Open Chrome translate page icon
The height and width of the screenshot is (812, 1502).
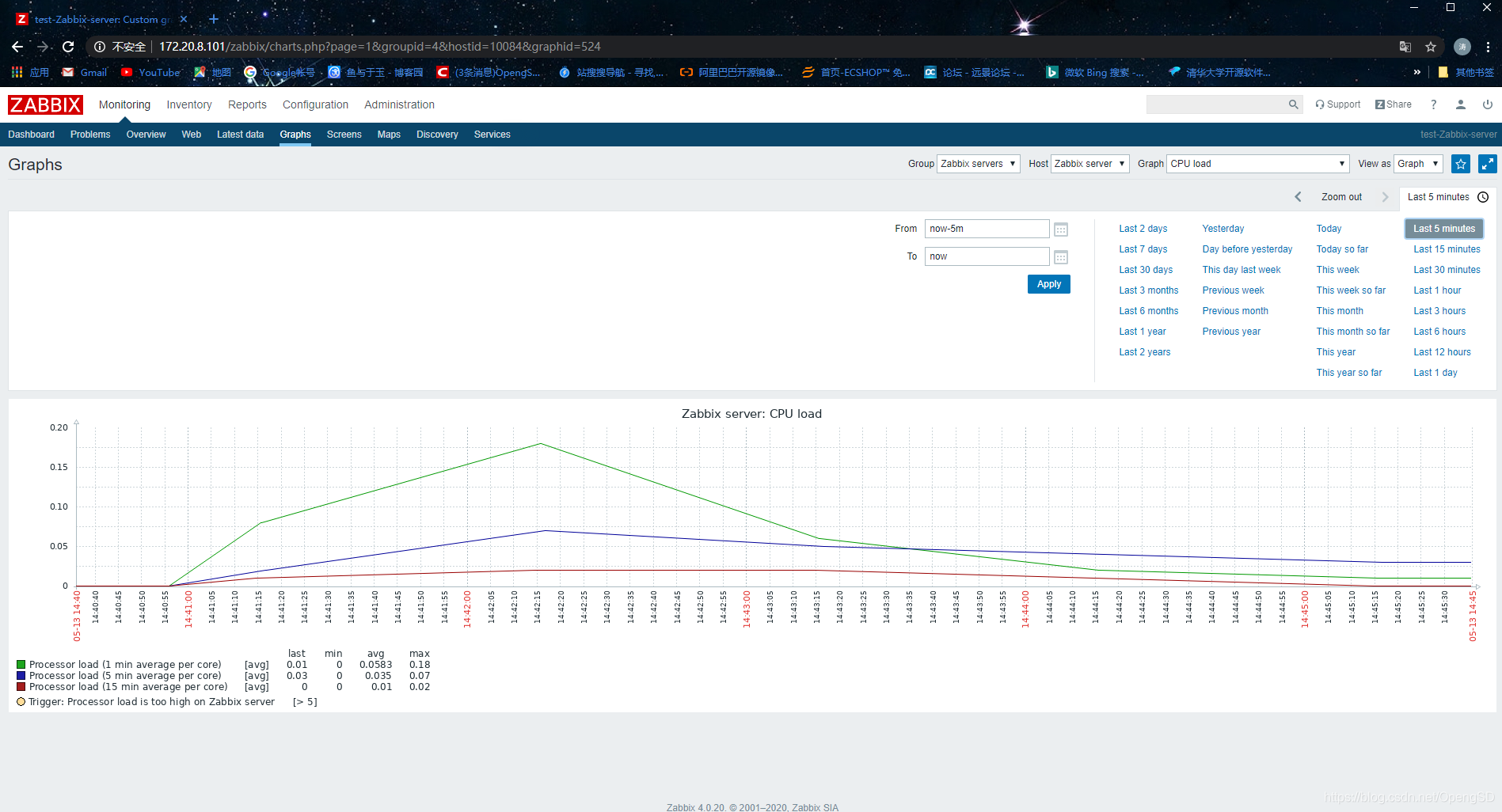[1405, 47]
